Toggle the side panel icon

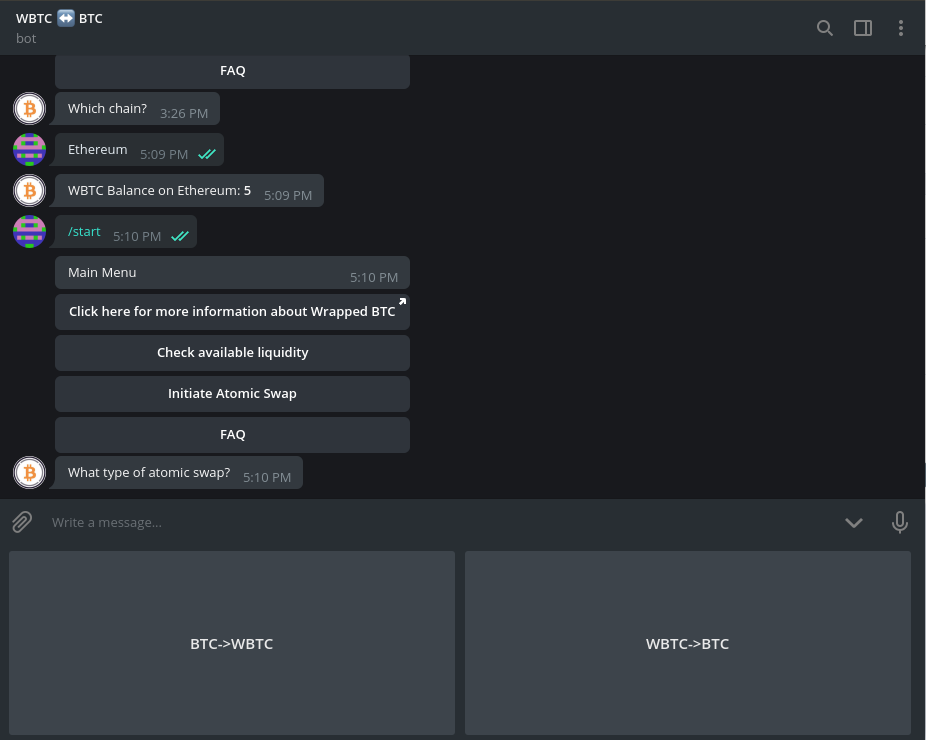[x=863, y=28]
